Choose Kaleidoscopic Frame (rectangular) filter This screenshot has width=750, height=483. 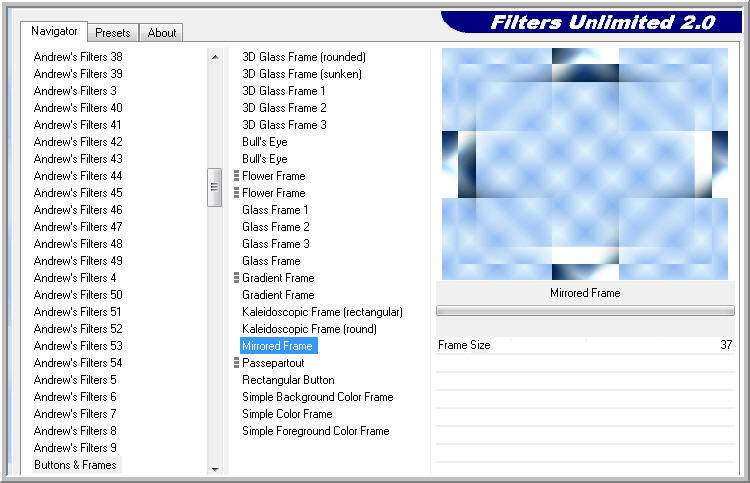(322, 312)
